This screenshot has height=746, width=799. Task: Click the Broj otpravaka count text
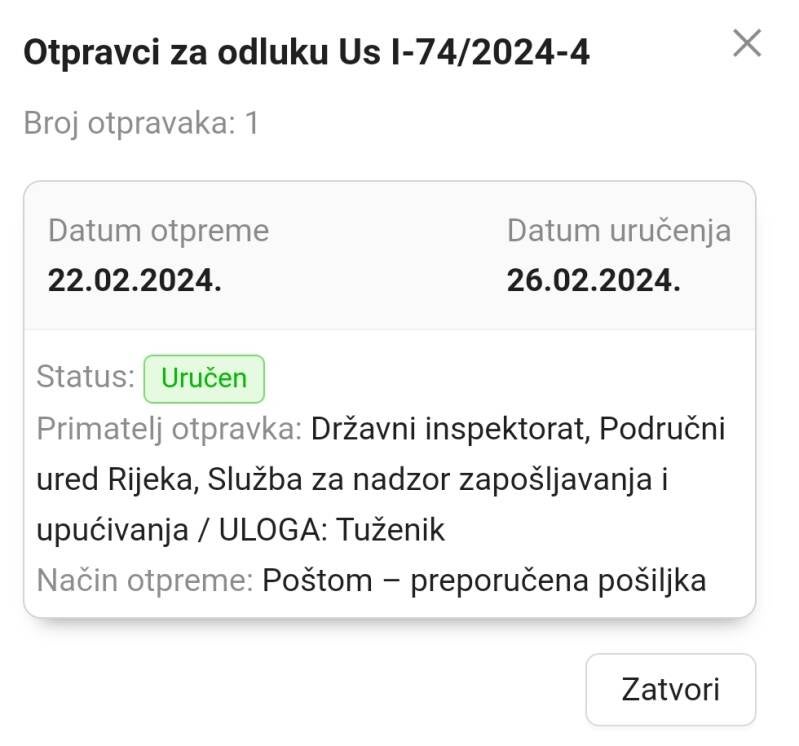coord(141,124)
